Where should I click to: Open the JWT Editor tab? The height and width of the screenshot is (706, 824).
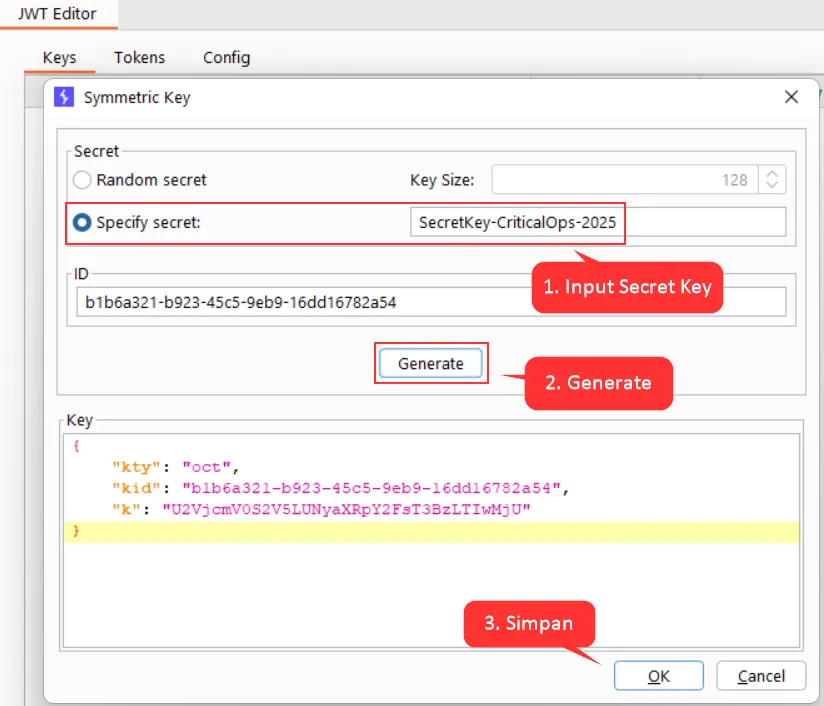[x=57, y=14]
